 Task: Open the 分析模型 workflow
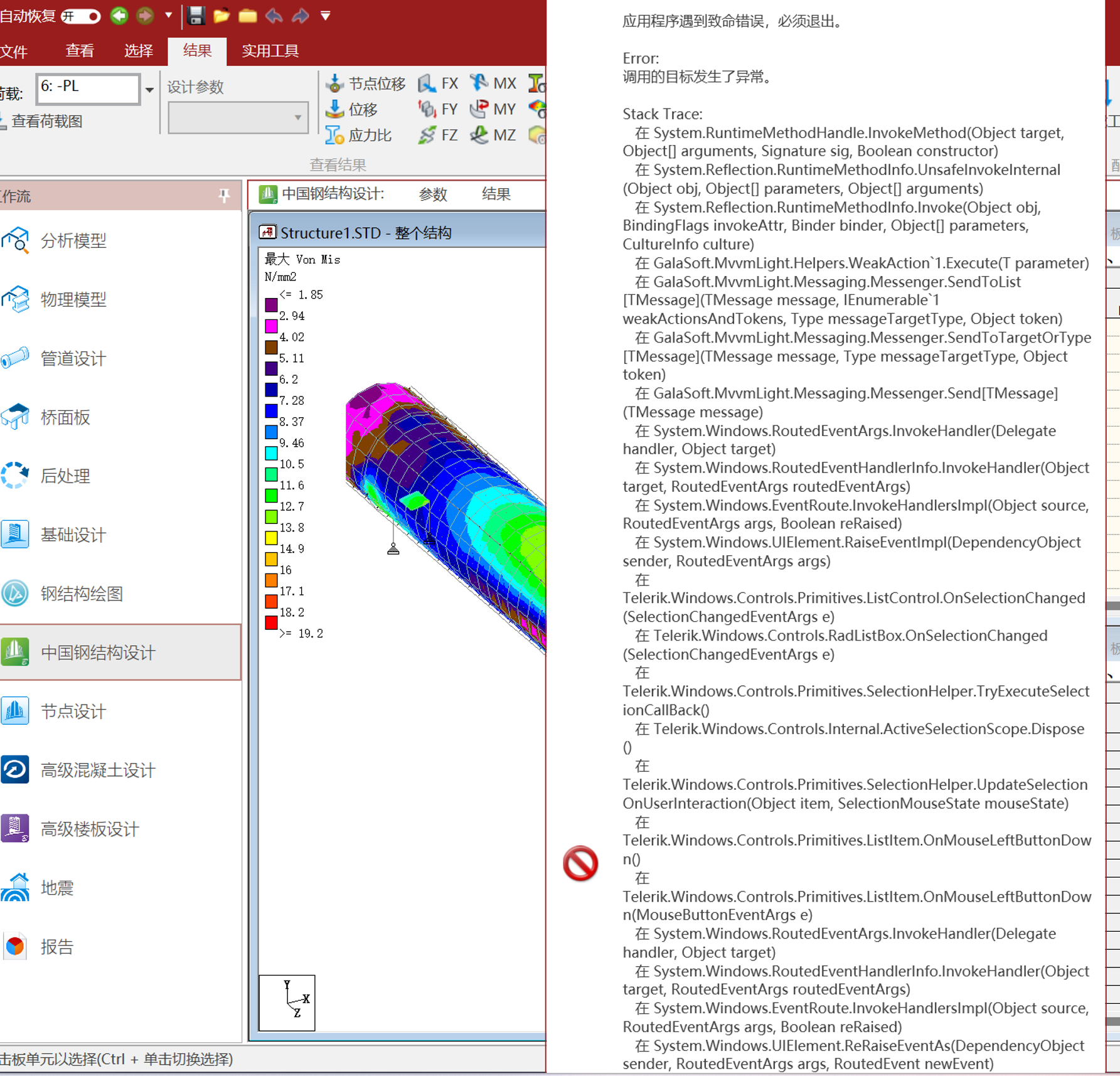(x=121, y=240)
